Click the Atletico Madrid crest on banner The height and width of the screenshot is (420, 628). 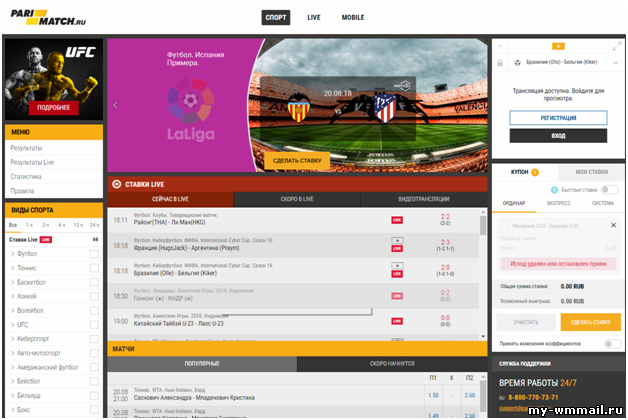click(385, 108)
